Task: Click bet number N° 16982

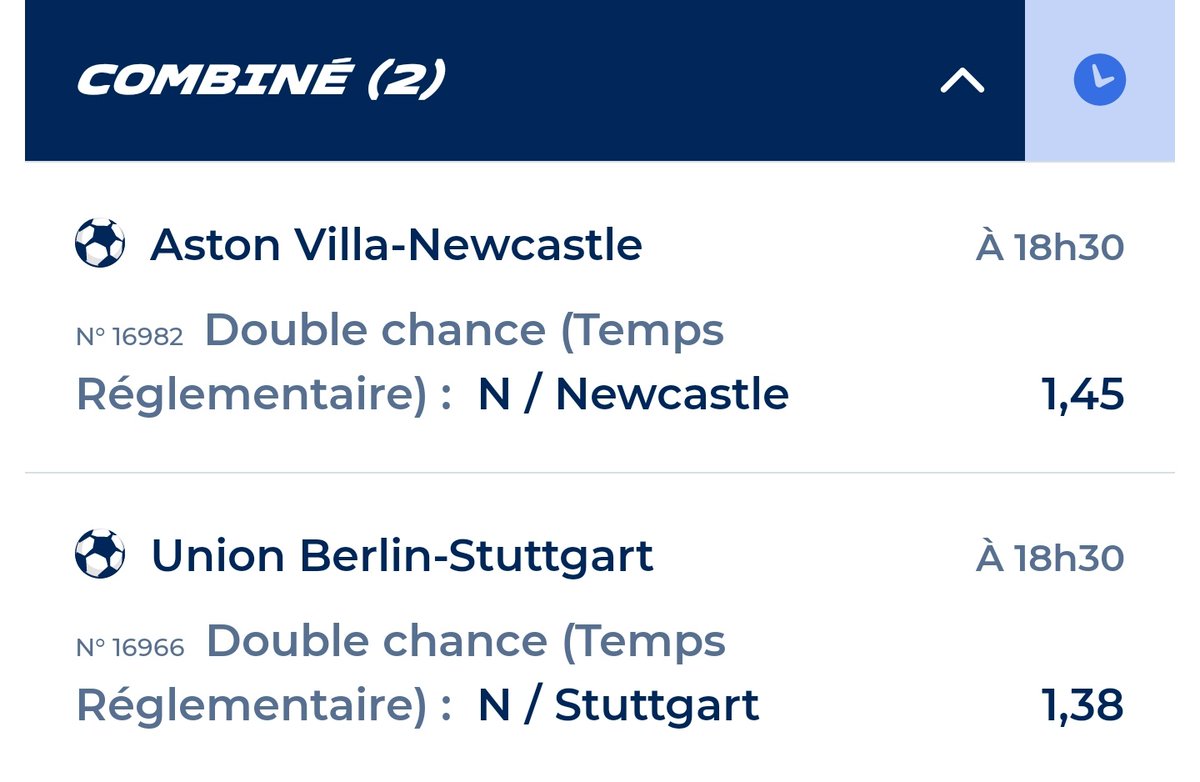Action: (x=130, y=337)
